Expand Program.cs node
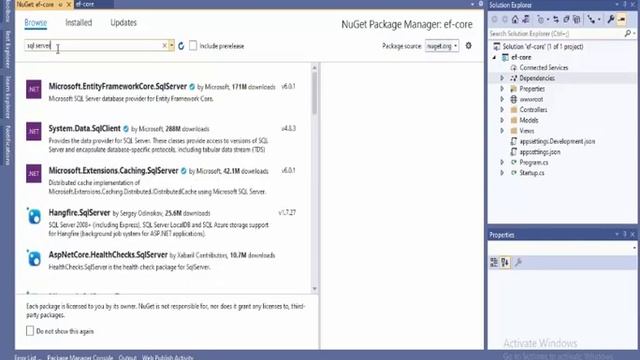Viewport: 640px width, 360px height. pos(502,162)
